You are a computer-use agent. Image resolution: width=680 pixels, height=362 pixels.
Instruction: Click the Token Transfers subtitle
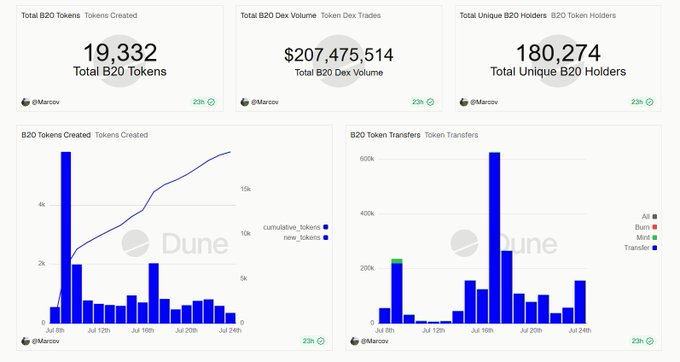pyautogui.click(x=451, y=135)
